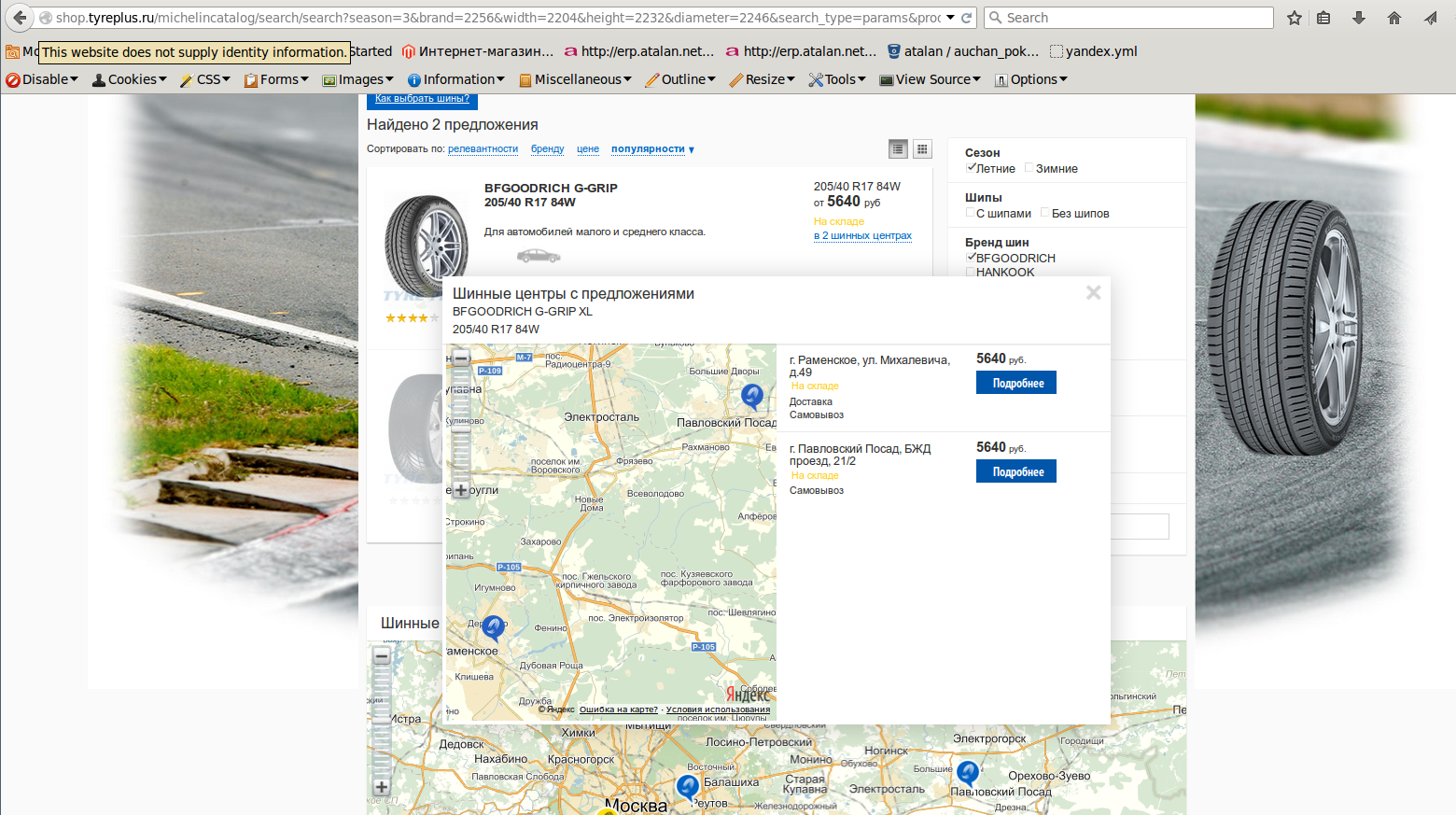This screenshot has height=815, width=1456.
Task: Open the View Source menu
Action: pyautogui.click(x=931, y=79)
